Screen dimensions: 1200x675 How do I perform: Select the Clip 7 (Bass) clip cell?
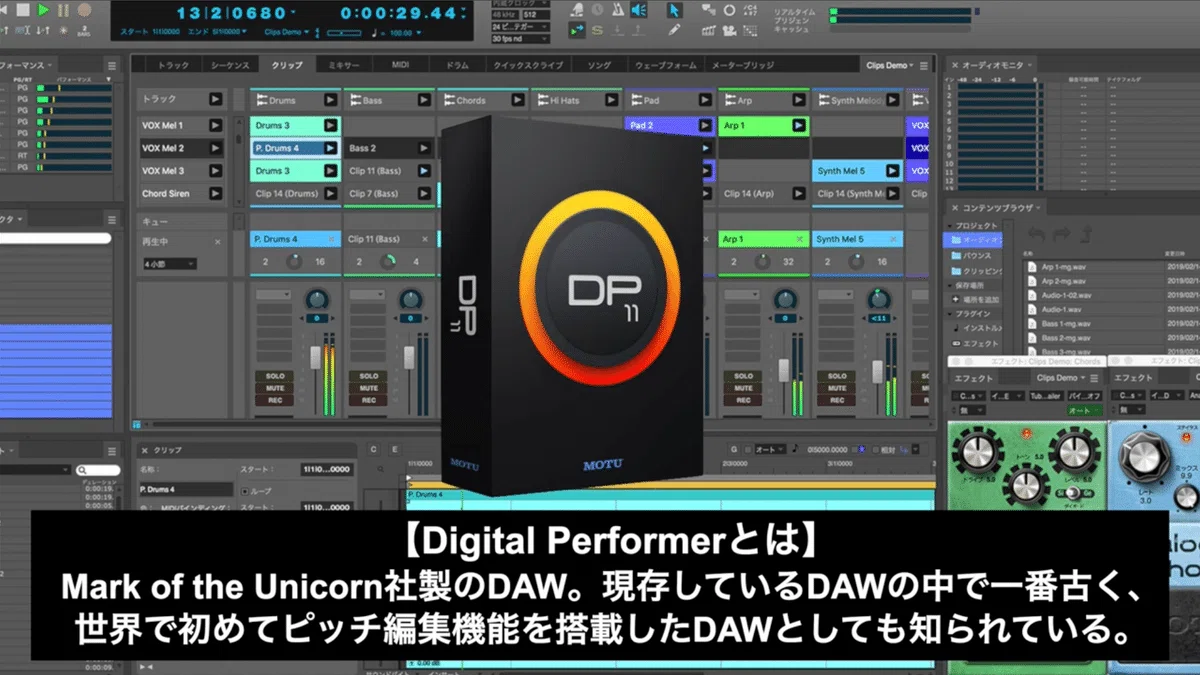tap(389, 193)
